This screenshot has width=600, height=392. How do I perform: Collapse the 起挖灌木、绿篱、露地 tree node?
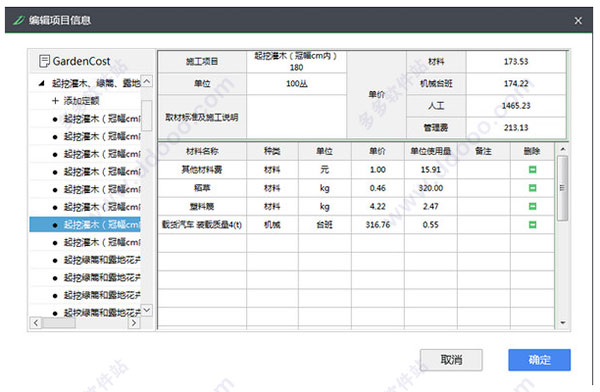42,83
